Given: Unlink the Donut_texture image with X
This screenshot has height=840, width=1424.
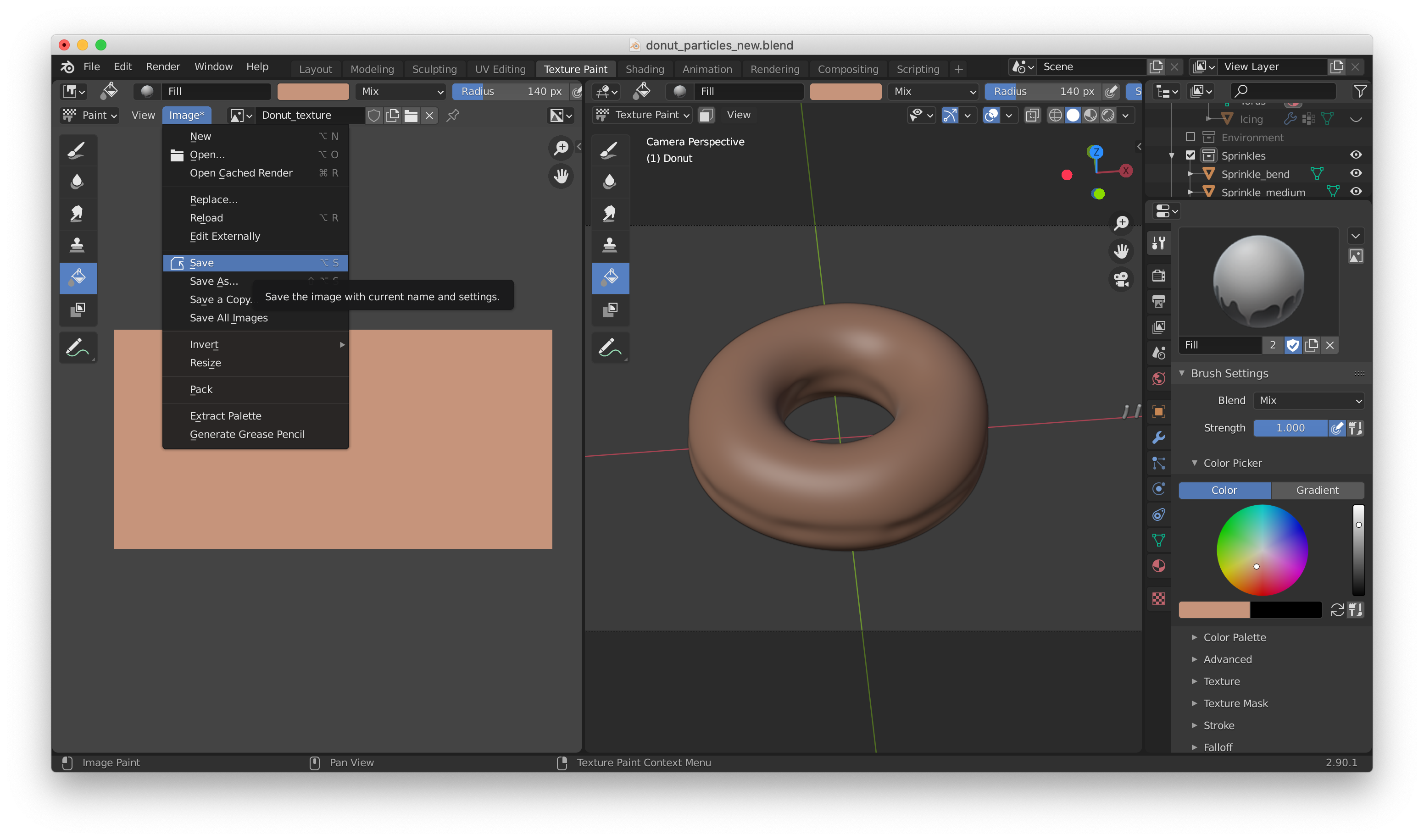Looking at the screenshot, I should 429,116.
